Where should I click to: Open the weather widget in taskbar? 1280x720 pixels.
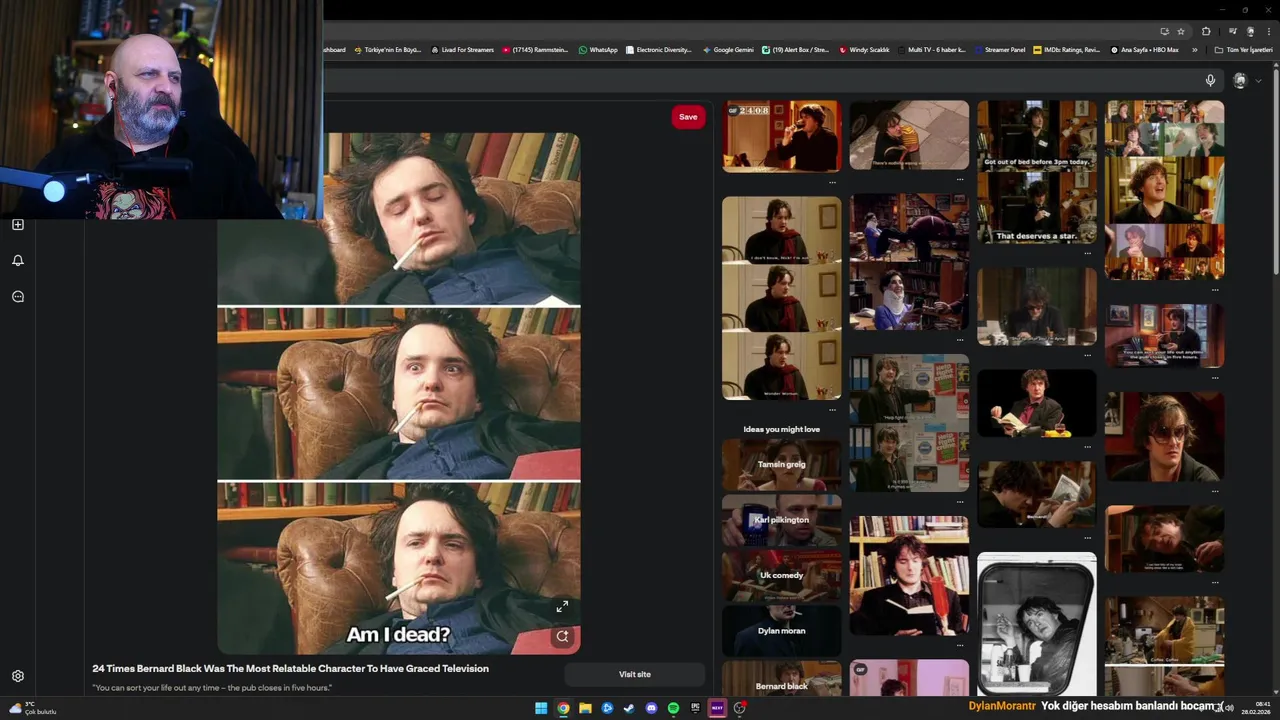[32, 708]
